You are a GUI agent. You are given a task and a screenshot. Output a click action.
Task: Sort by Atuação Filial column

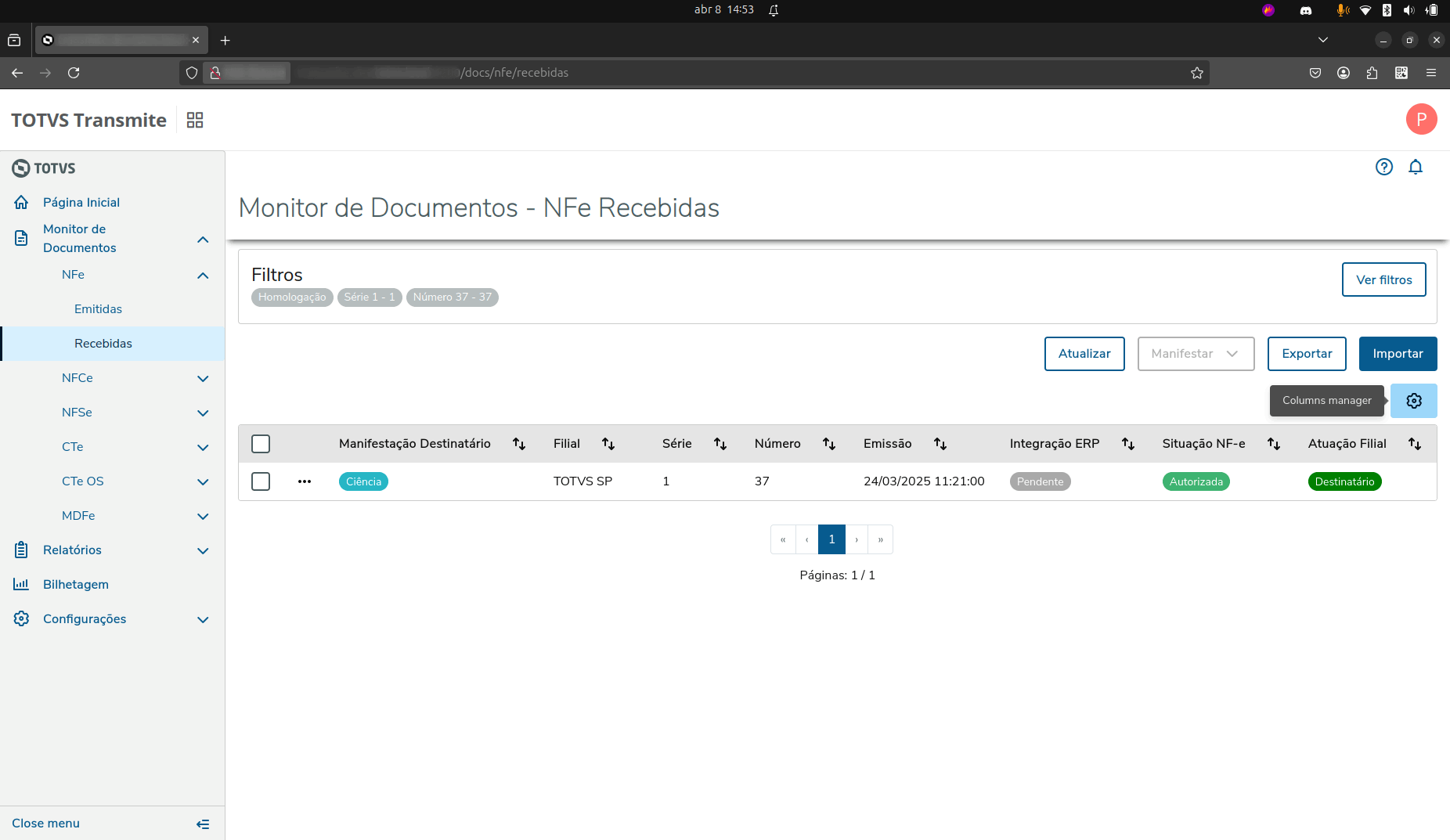(1415, 444)
